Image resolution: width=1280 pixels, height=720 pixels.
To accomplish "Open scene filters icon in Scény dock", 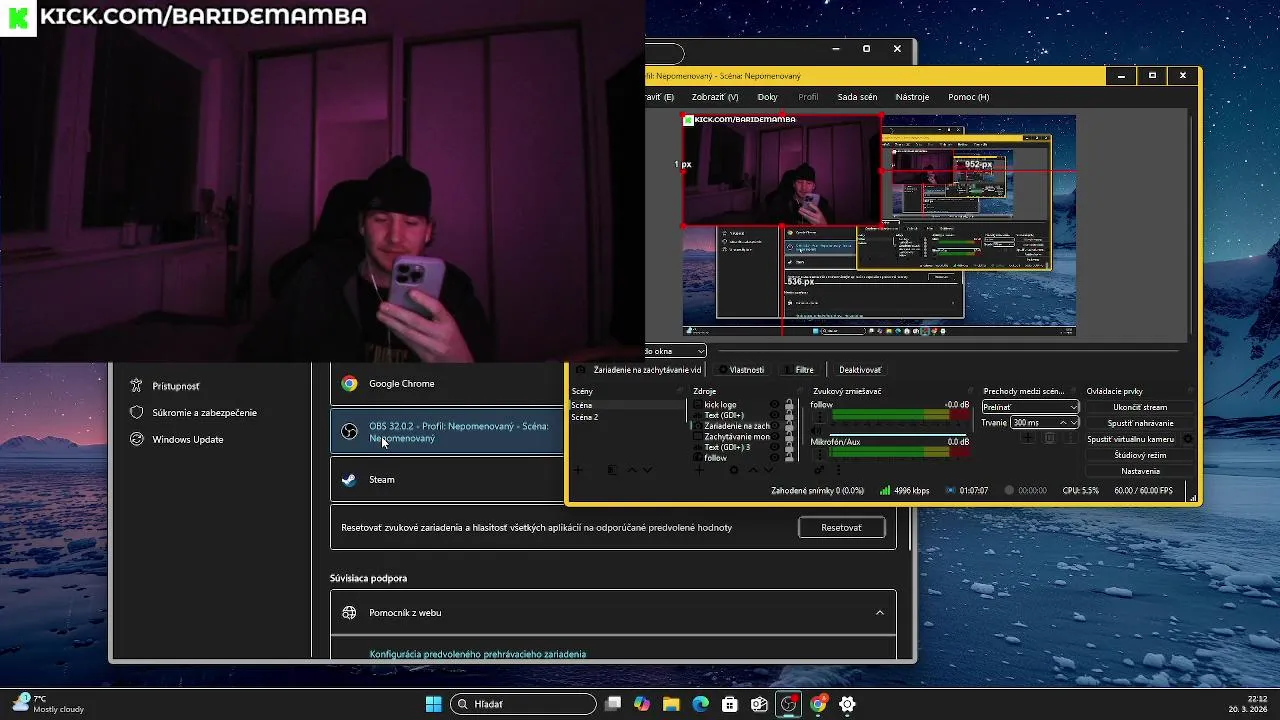I will pyautogui.click(x=612, y=469).
